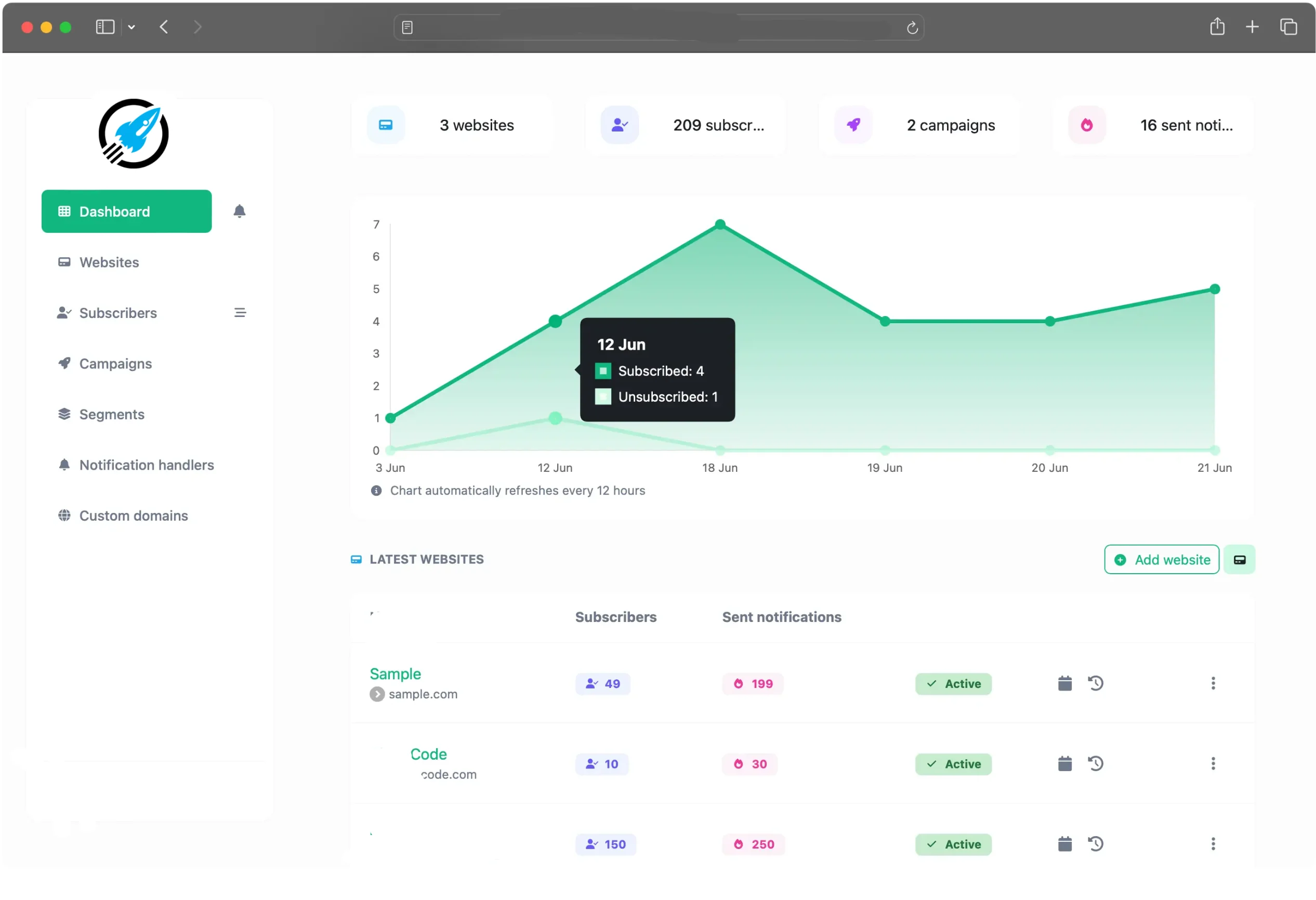1316x900 pixels.
Task: Click the sent notifications flame icon
Action: [x=1087, y=125]
